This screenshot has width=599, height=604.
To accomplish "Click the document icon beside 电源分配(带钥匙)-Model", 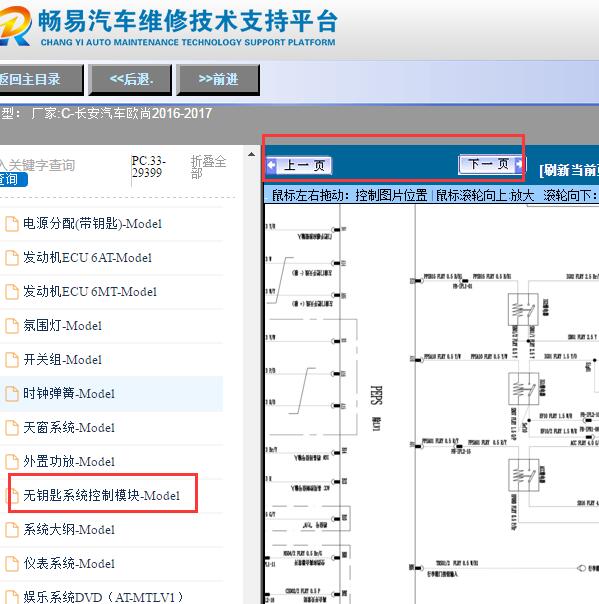I will (x=12, y=224).
